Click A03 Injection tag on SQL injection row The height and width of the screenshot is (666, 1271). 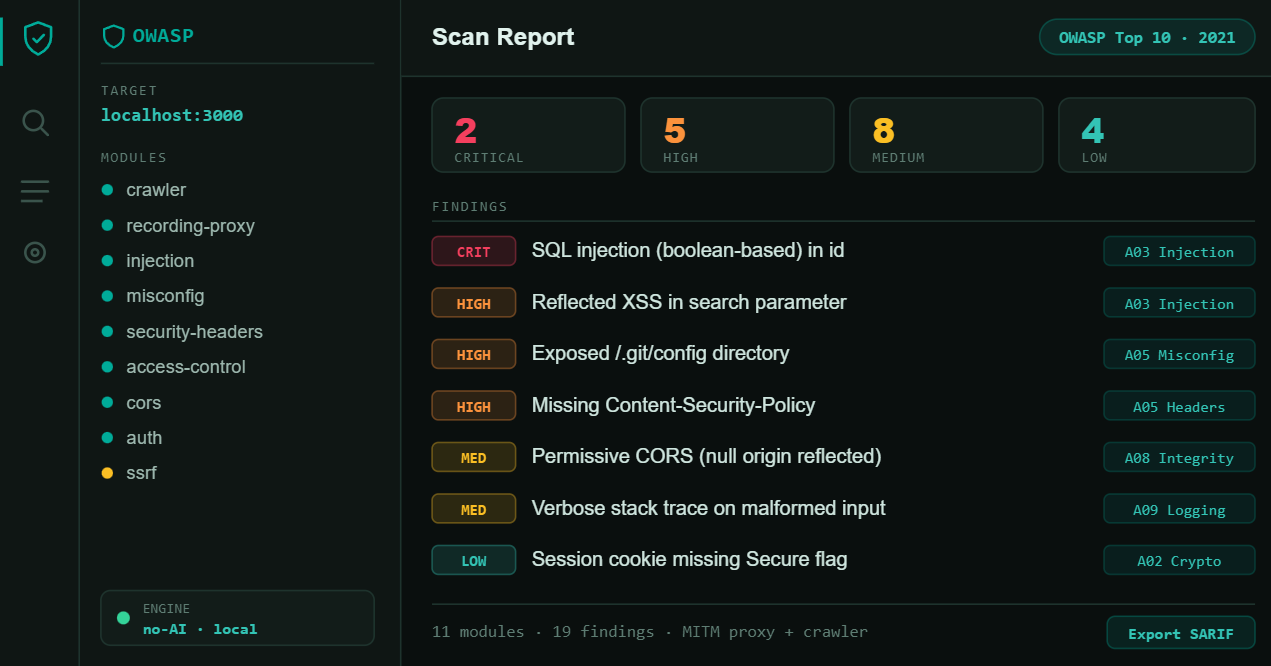pos(1179,251)
